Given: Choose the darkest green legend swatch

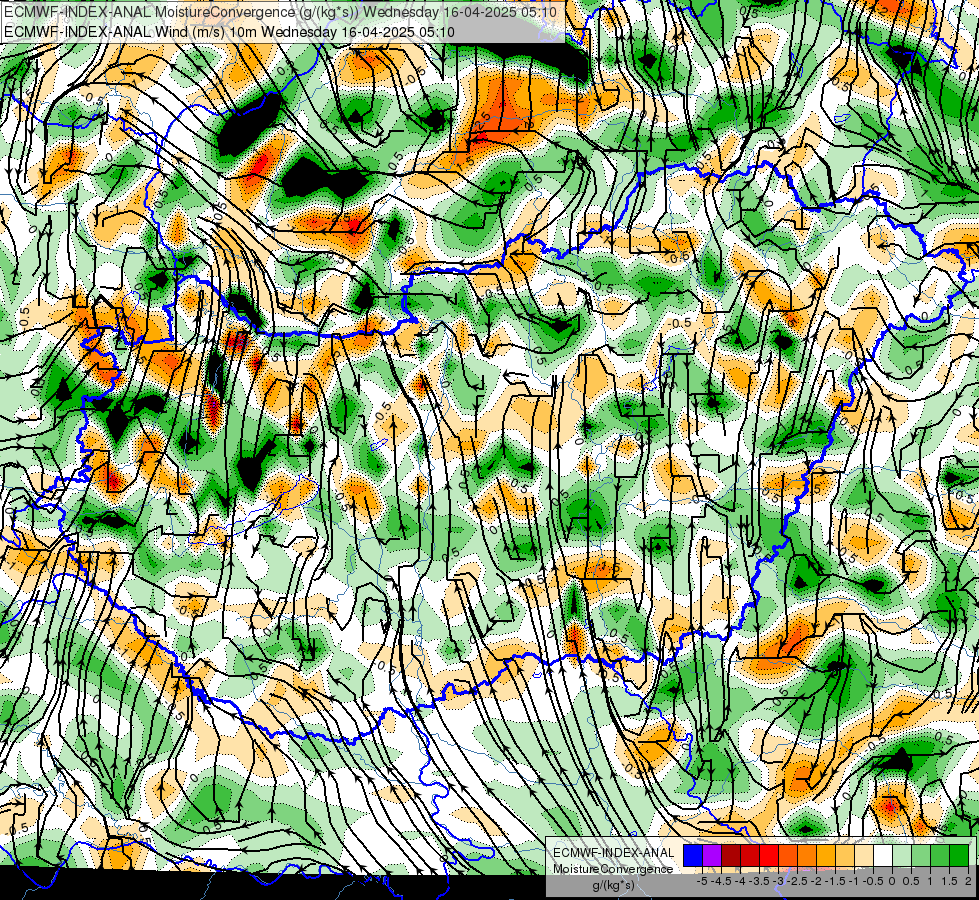Looking at the screenshot, I should tap(959, 856).
